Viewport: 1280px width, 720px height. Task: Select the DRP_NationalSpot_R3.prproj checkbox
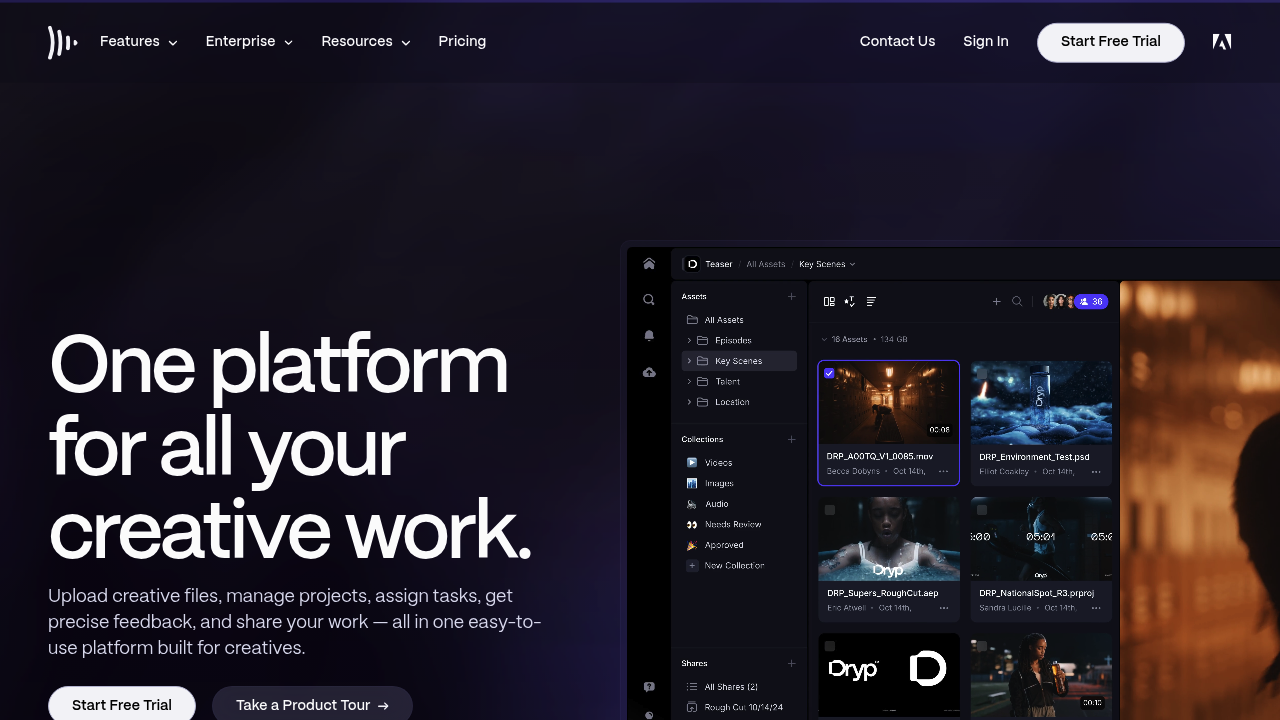[x=982, y=509]
